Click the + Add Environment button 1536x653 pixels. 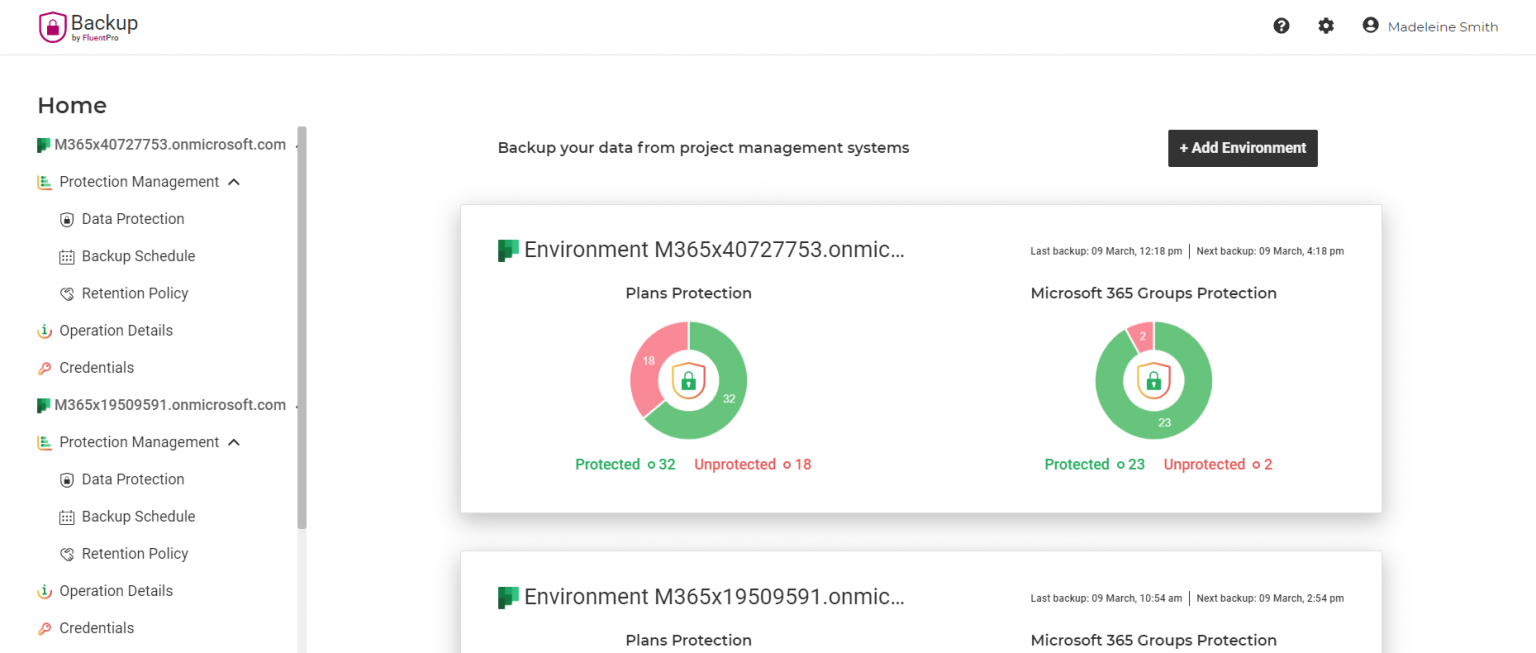(1242, 148)
